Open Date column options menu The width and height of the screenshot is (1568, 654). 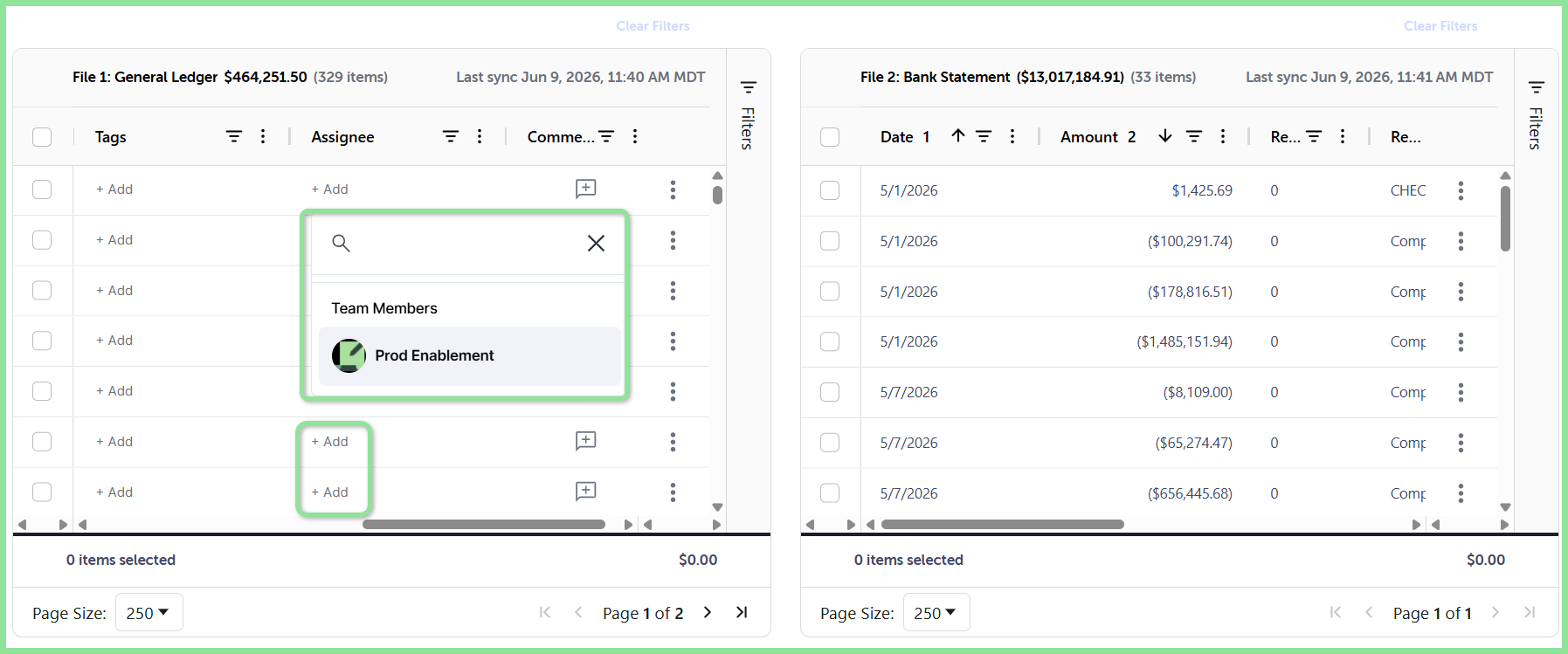click(x=1012, y=136)
